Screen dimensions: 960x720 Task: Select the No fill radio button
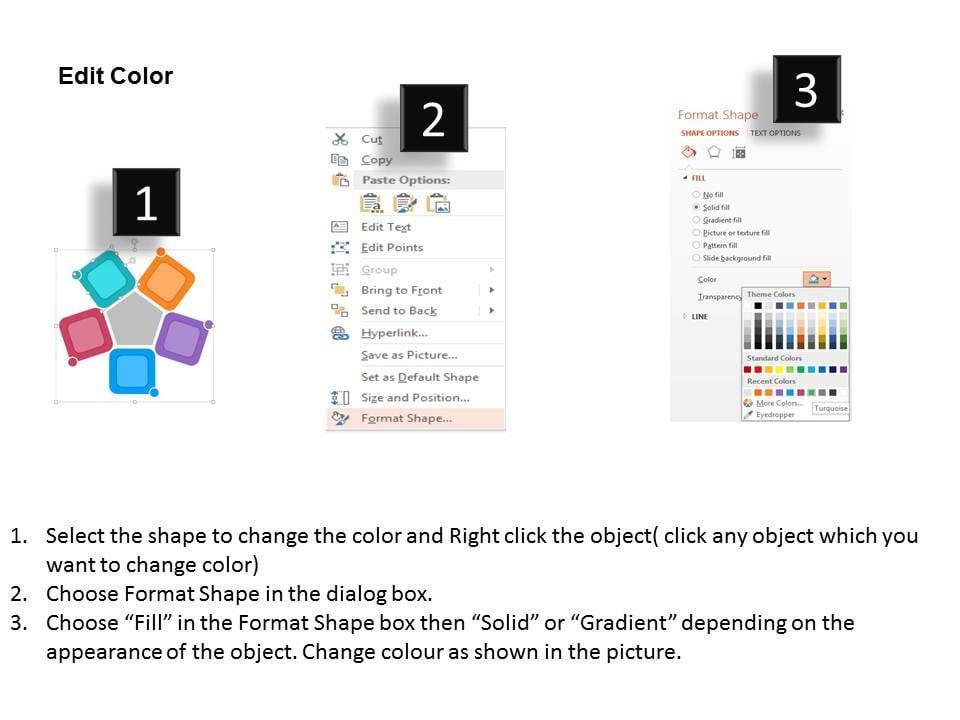(x=696, y=195)
